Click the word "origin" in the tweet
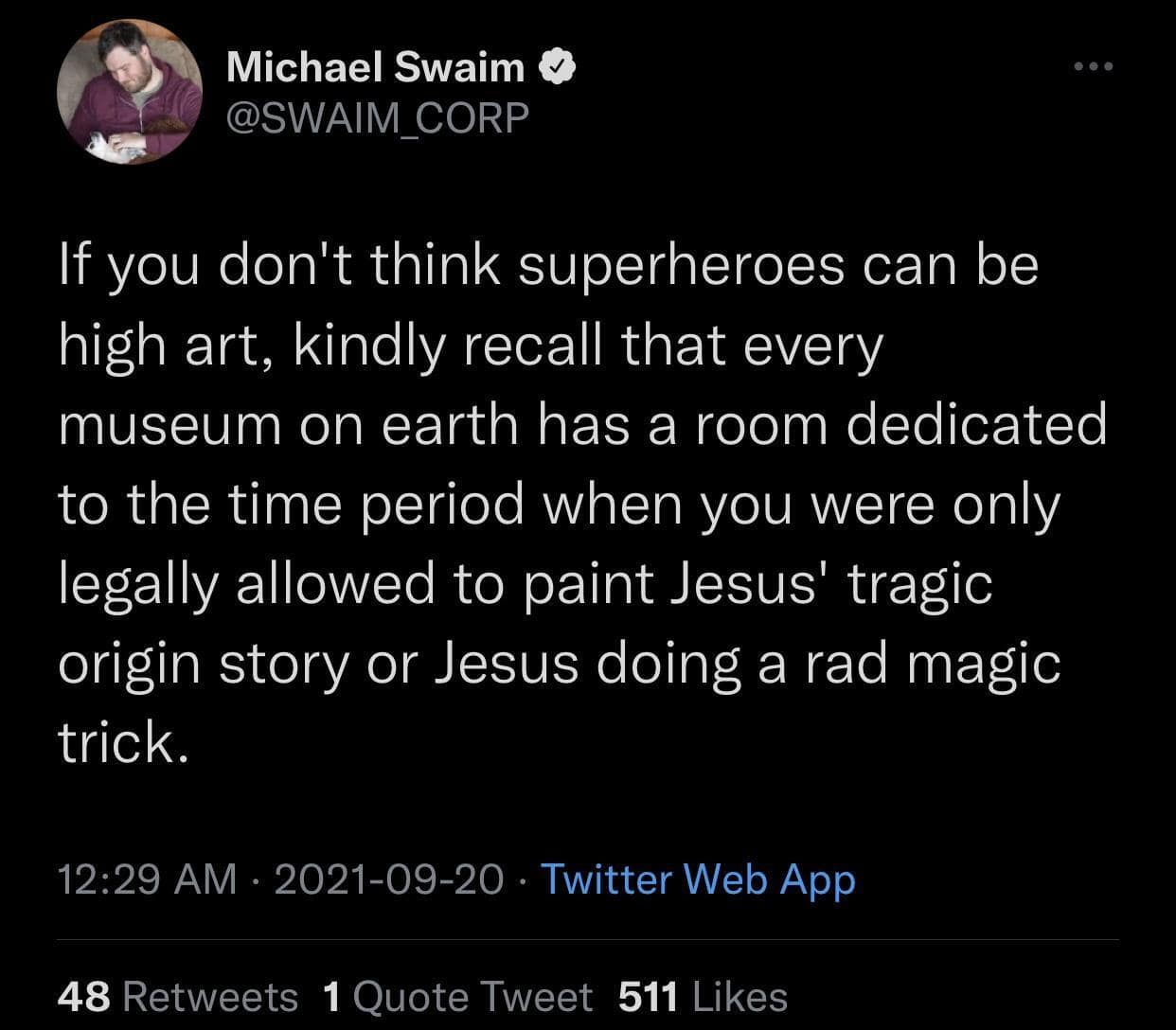The width and height of the screenshot is (1176, 1030). pos(130,664)
